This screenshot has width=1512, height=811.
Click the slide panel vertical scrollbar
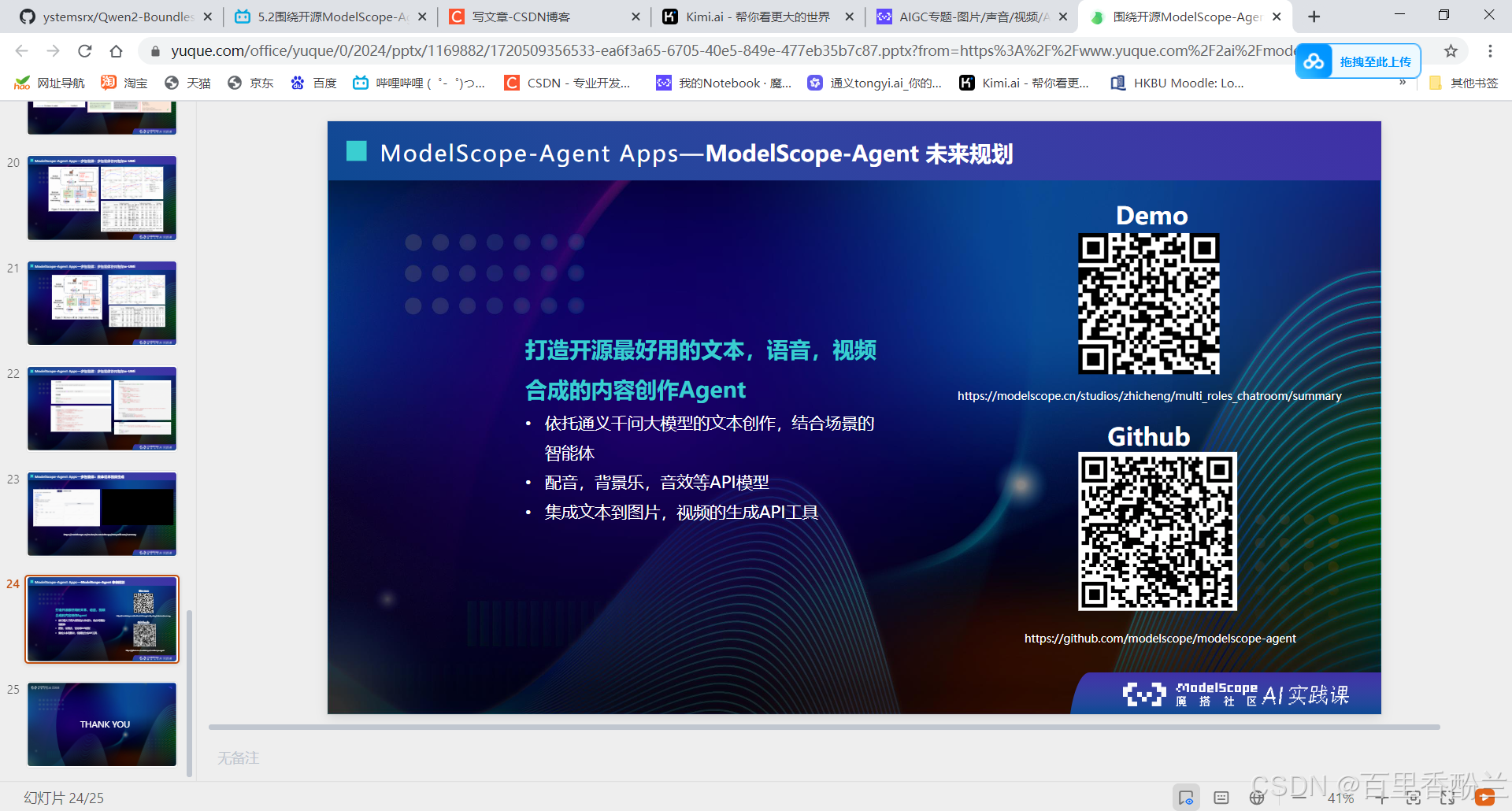click(x=189, y=693)
